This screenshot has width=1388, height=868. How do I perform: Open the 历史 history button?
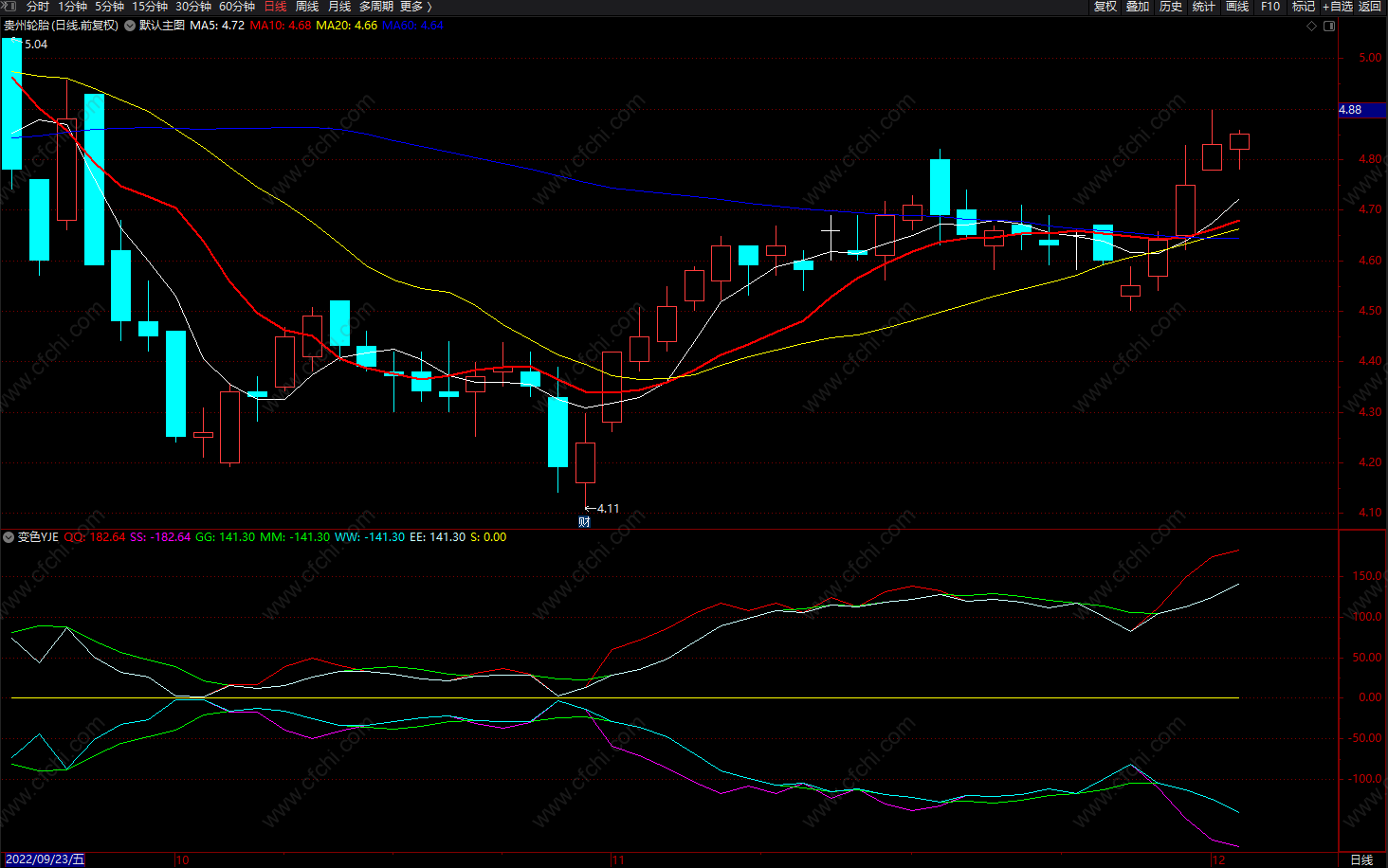1171,7
